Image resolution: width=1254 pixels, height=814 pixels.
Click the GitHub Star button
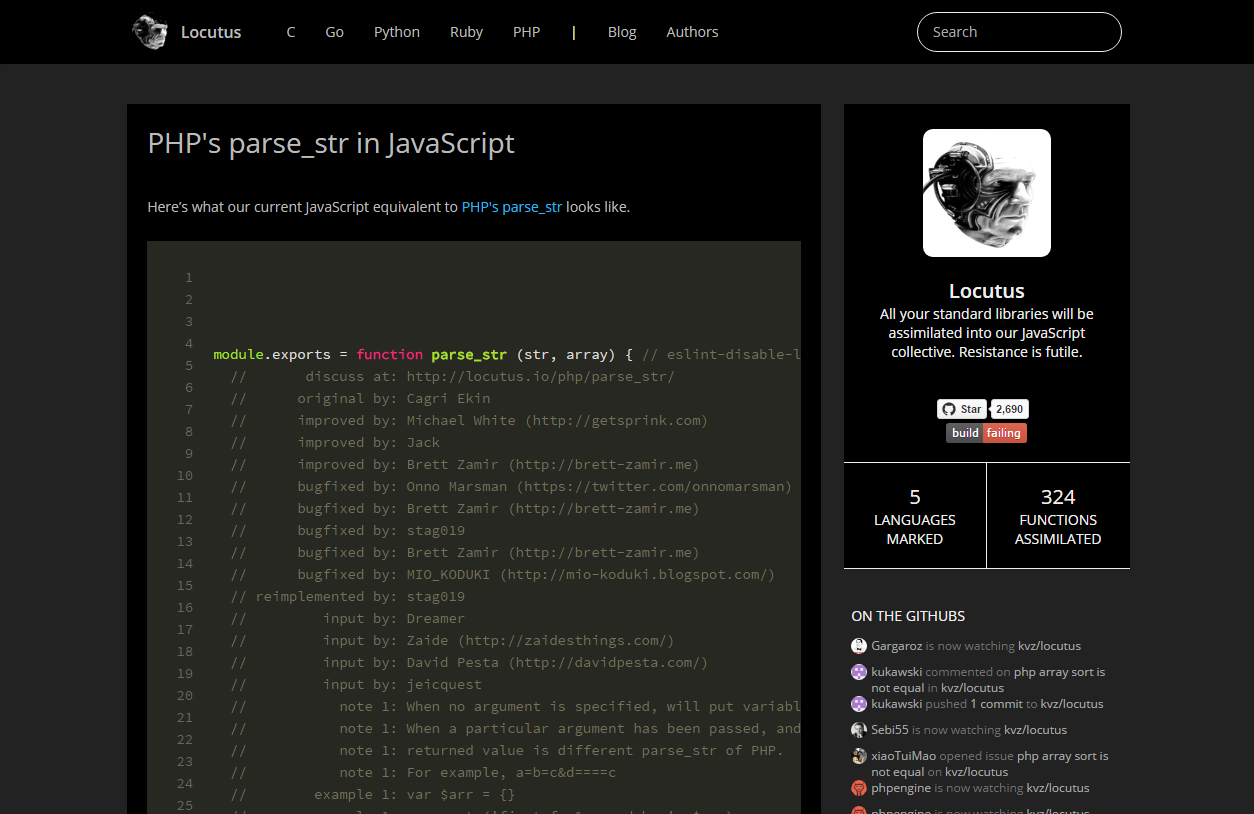(961, 409)
